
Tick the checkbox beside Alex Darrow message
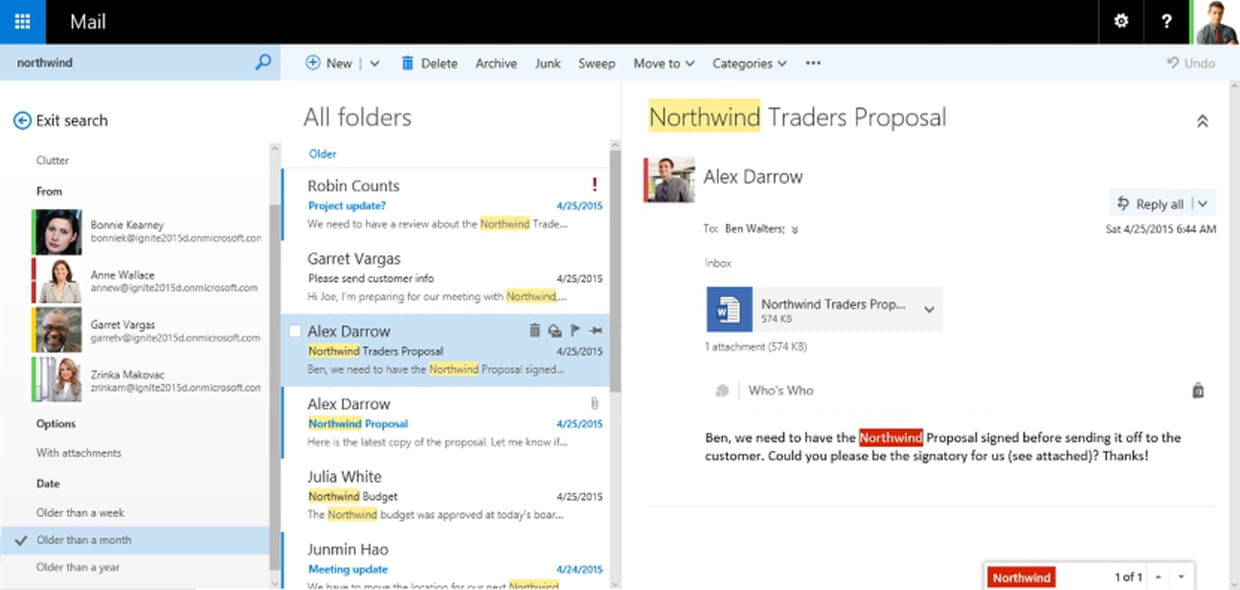point(295,331)
